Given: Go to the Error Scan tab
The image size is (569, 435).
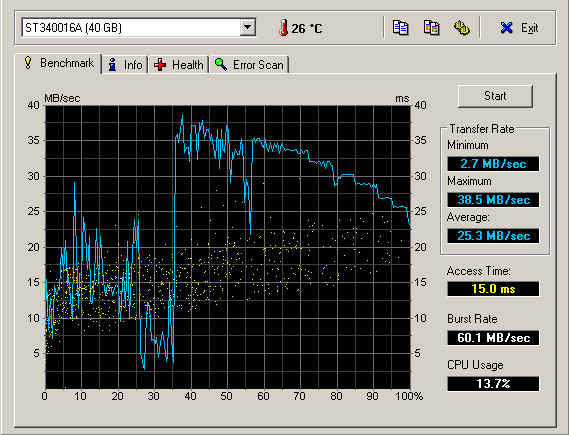Looking at the screenshot, I should tap(249, 65).
